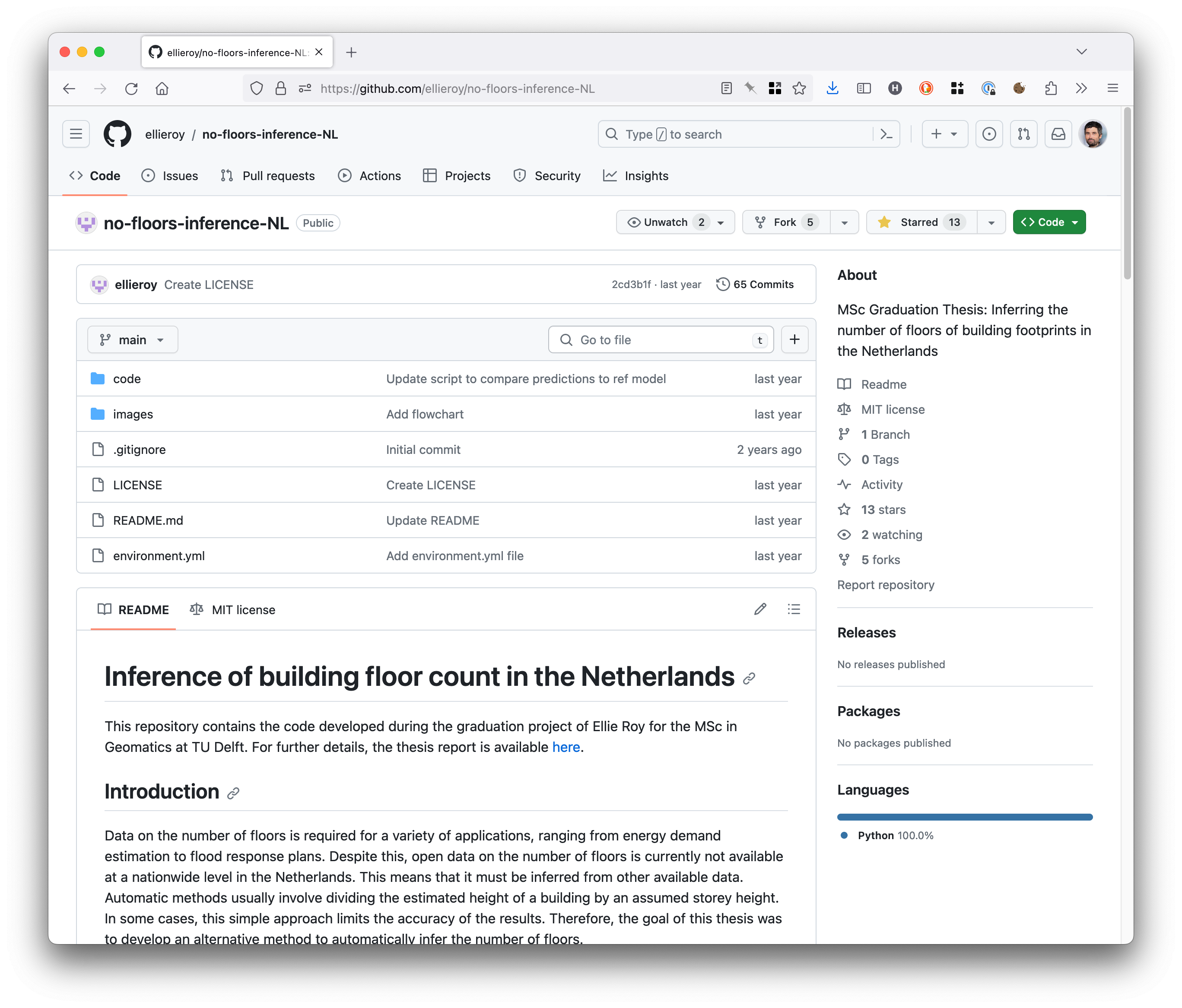Focus the Go to file input

[x=661, y=340]
